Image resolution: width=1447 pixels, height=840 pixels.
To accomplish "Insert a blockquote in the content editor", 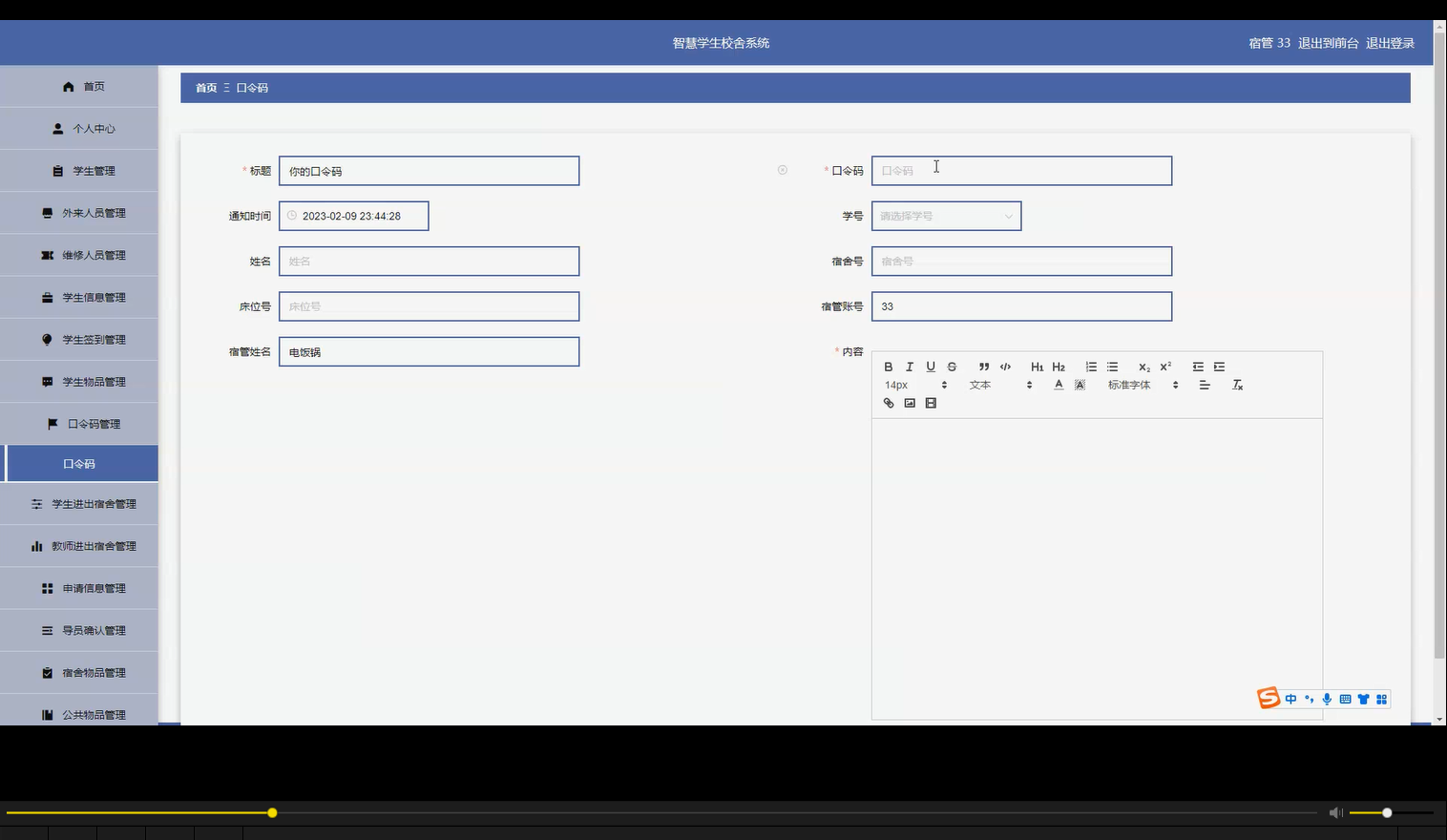I will pyautogui.click(x=984, y=367).
